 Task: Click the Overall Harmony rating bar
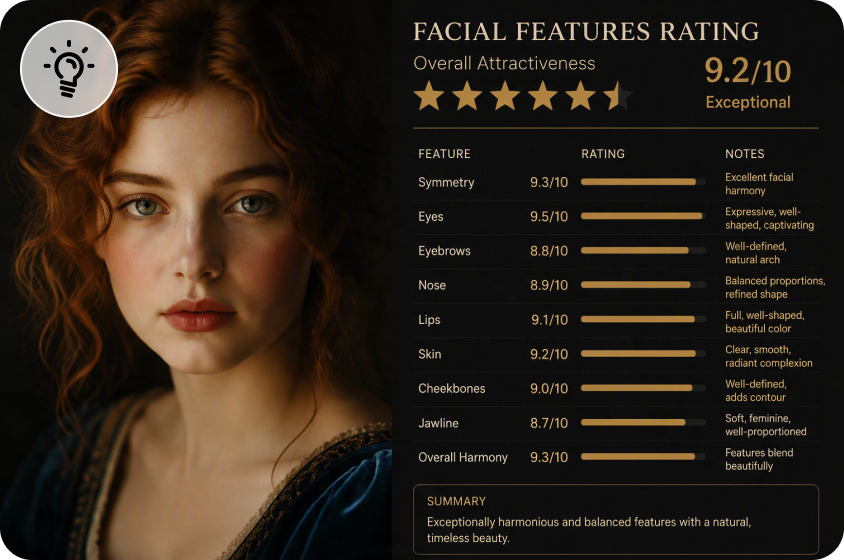click(643, 457)
